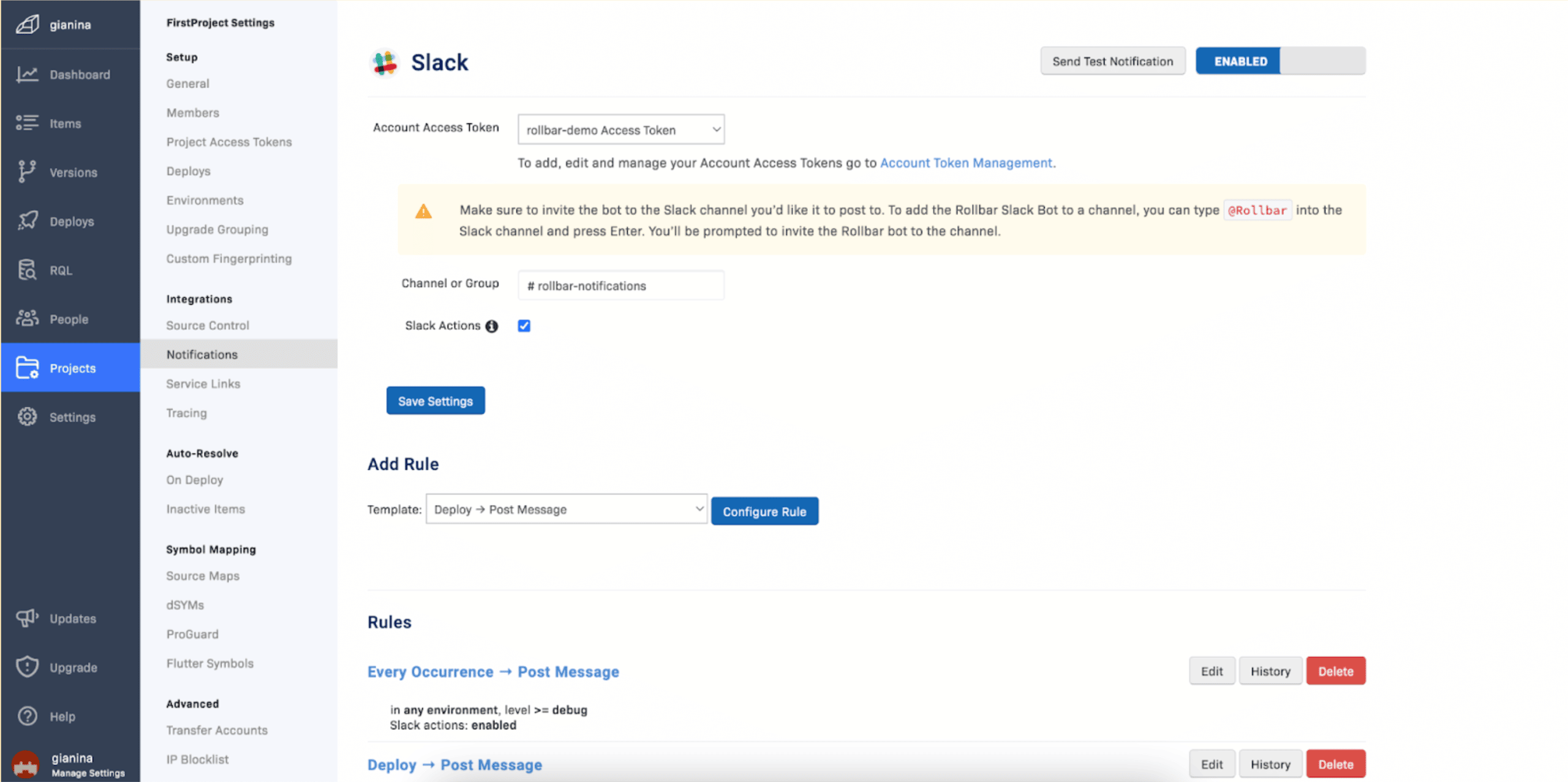Open Settings gear icon
This screenshot has height=782, width=1568.
(27, 417)
